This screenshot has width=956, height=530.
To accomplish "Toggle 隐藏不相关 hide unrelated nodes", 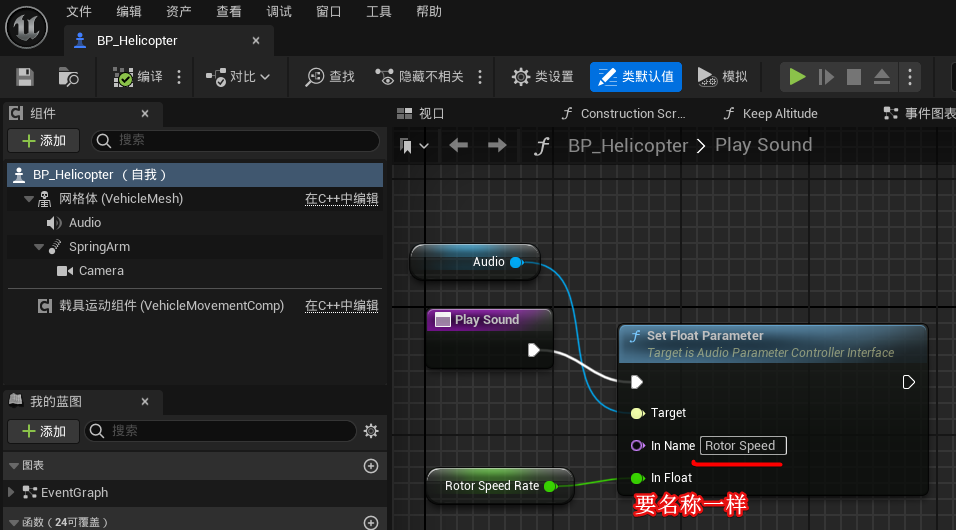I will click(x=419, y=77).
